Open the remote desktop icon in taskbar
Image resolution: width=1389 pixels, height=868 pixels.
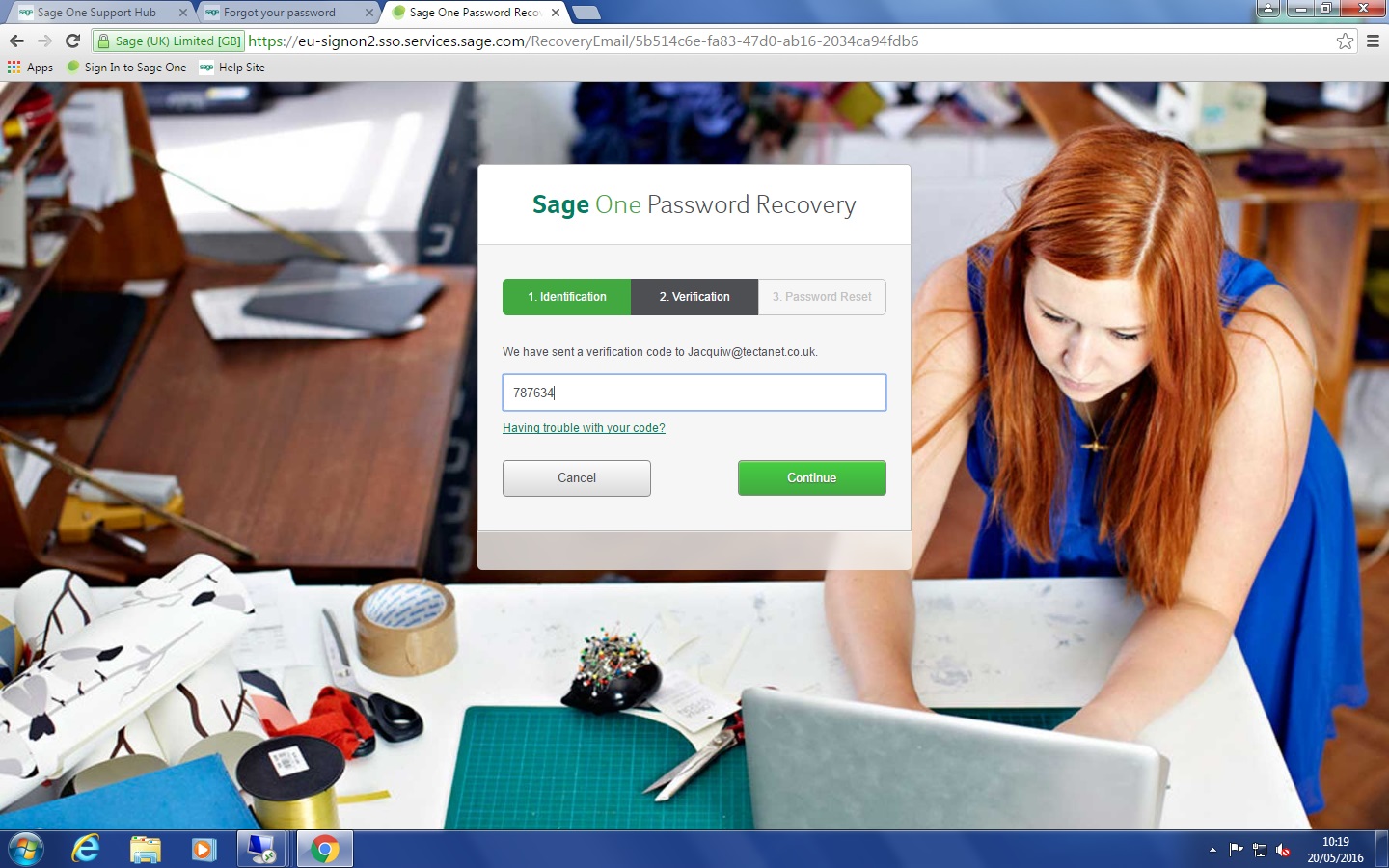coord(261,850)
